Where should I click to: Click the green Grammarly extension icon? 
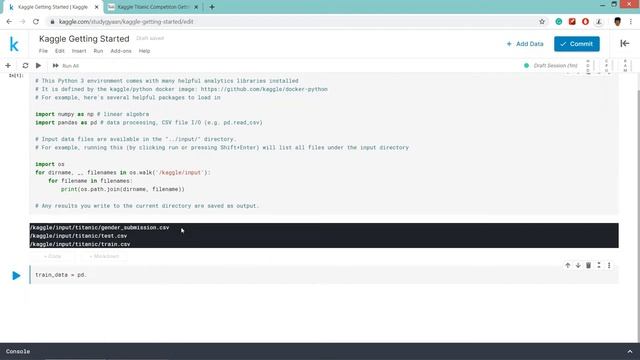coord(559,22)
